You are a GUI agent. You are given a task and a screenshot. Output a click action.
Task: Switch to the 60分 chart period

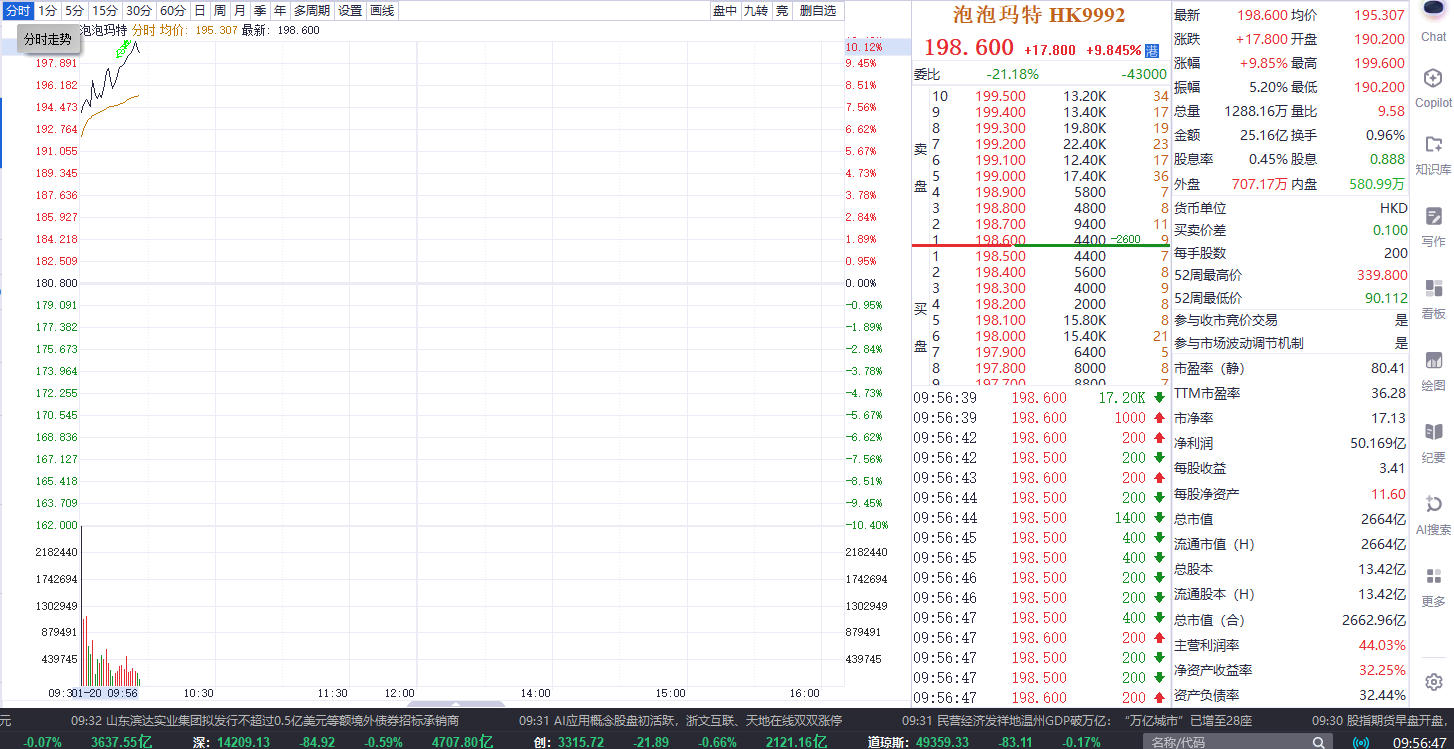172,10
